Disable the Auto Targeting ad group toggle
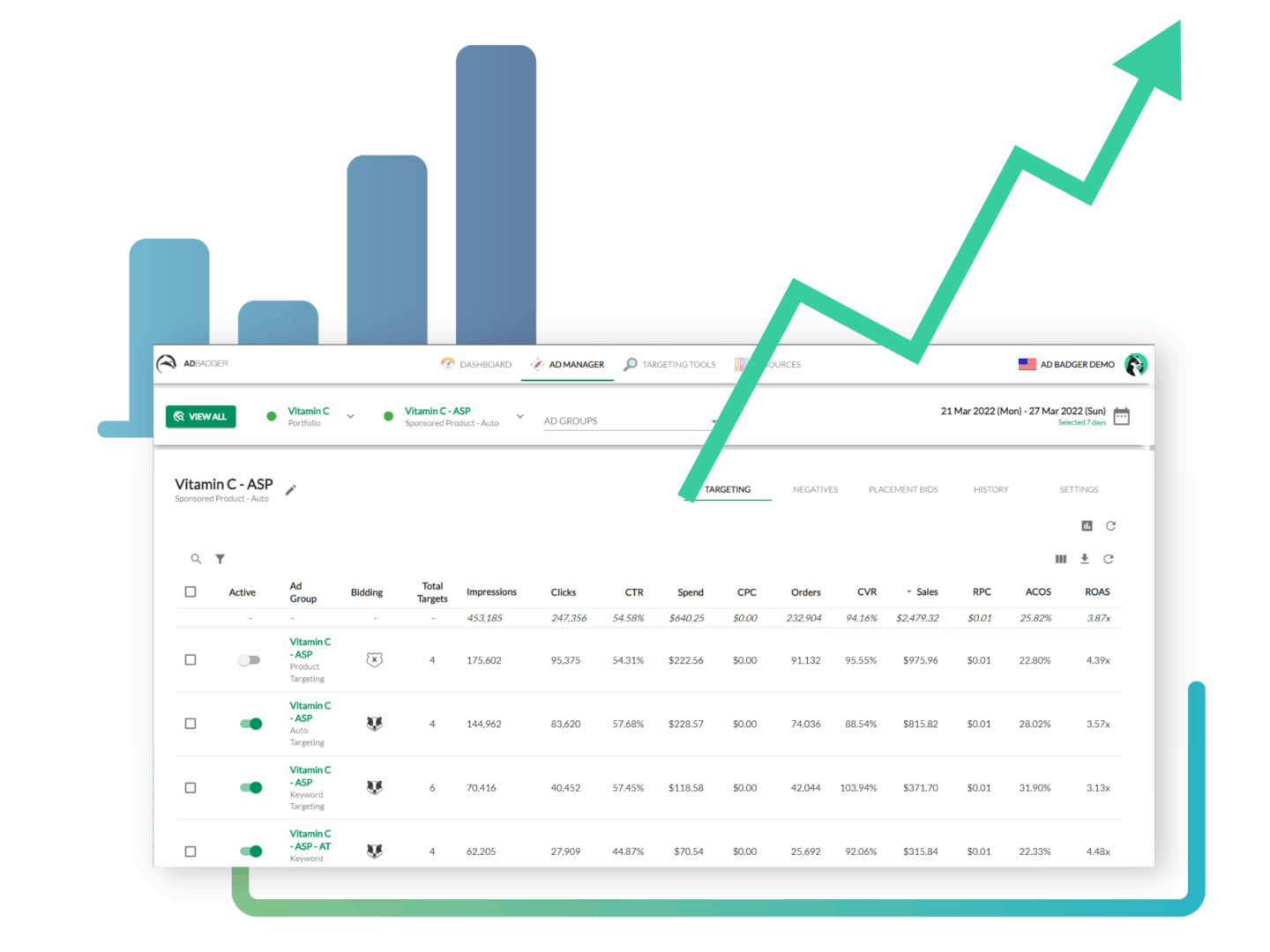Screen dimensions: 1270x952 (250, 724)
